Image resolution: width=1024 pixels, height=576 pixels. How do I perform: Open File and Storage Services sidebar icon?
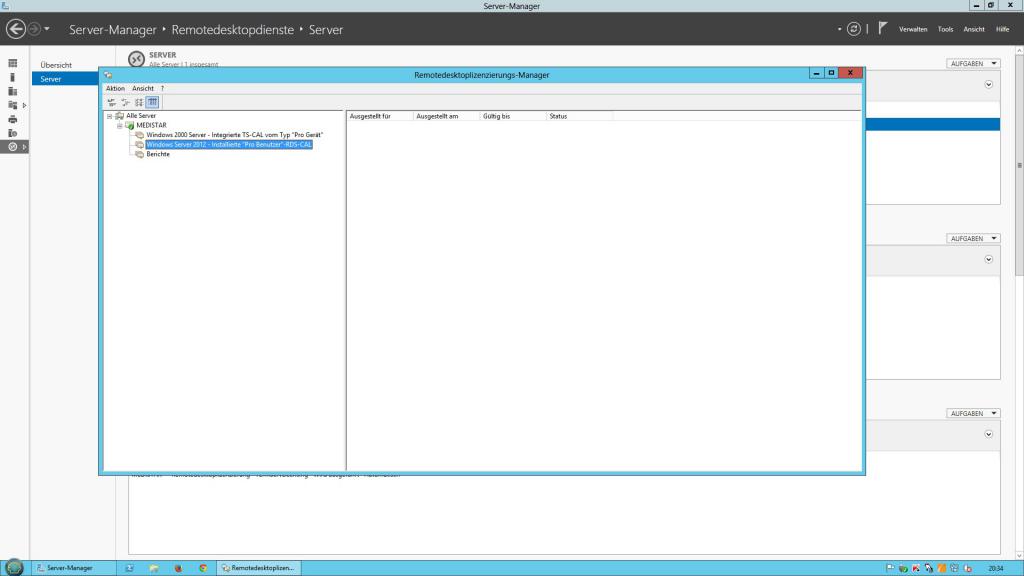coord(12,105)
